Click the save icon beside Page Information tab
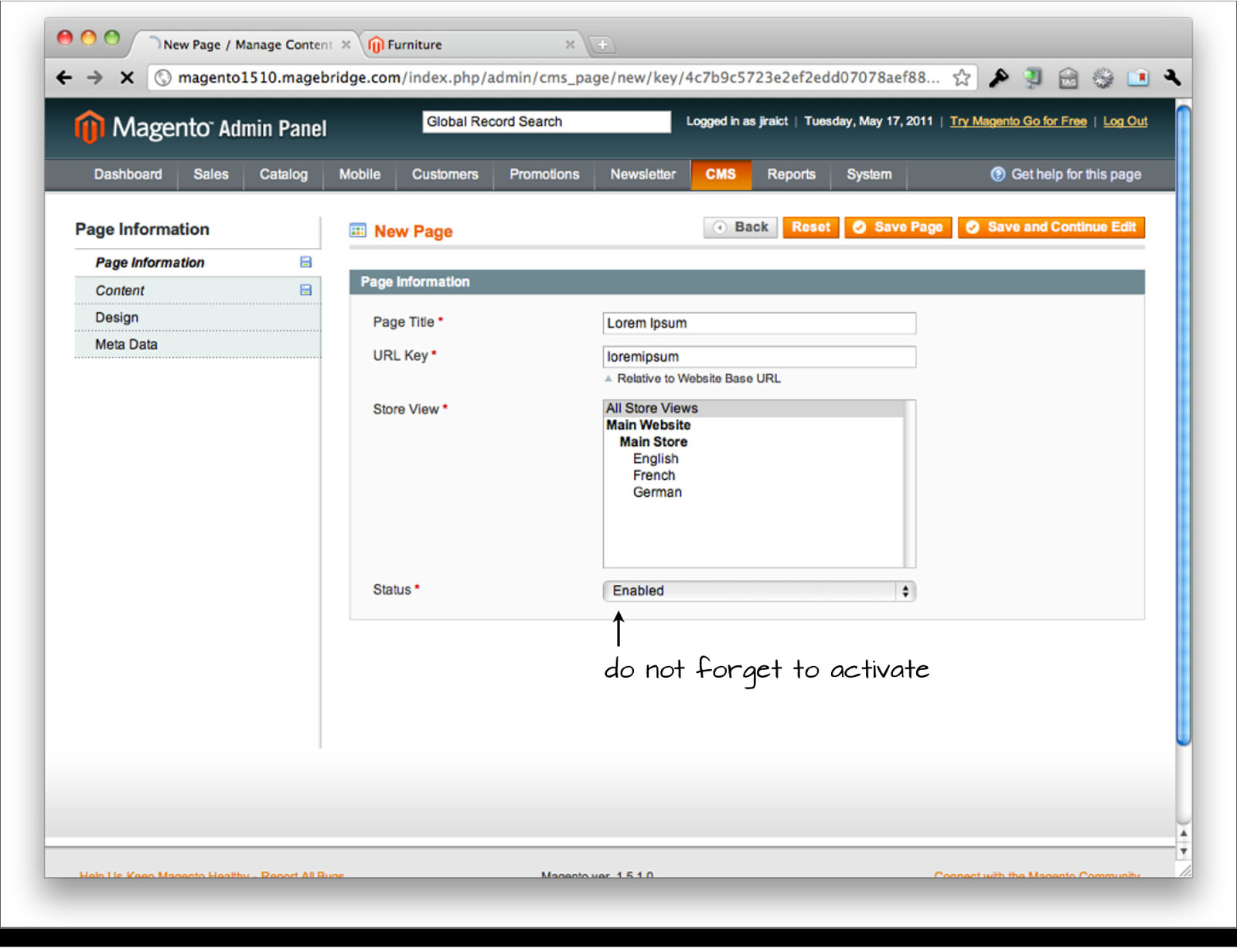This screenshot has height=952, width=1237. (x=305, y=263)
